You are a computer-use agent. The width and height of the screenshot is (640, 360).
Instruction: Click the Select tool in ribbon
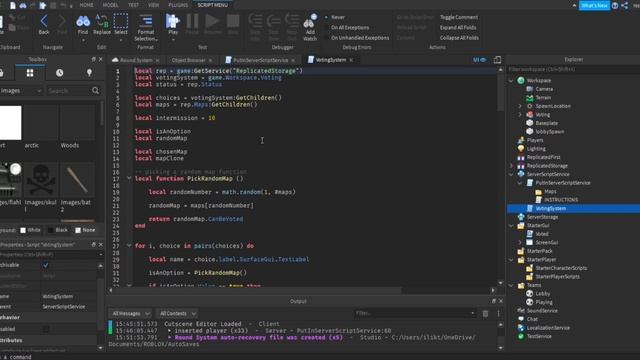tap(121, 24)
